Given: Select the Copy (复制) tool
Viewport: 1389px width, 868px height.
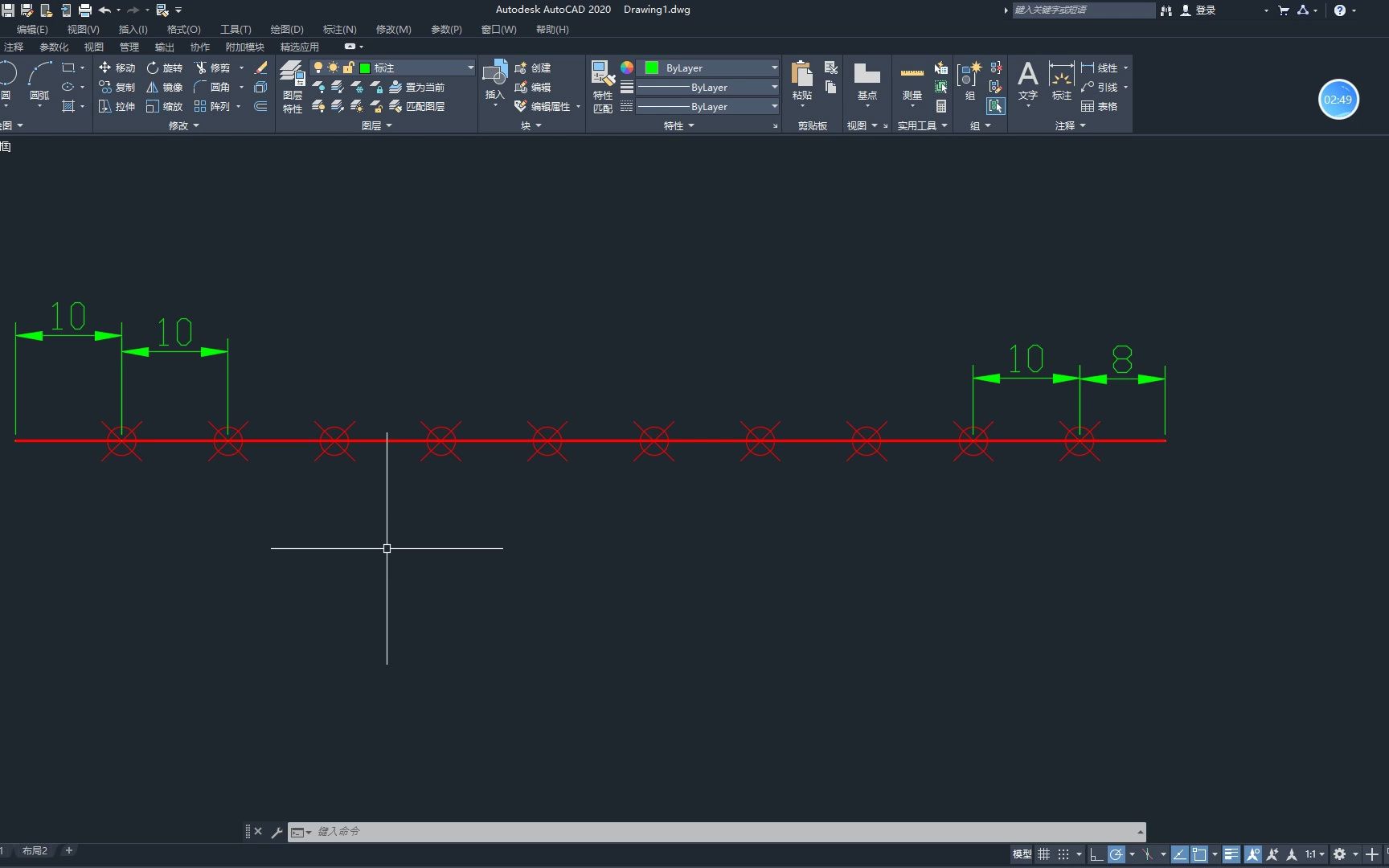Looking at the screenshot, I should [x=117, y=87].
